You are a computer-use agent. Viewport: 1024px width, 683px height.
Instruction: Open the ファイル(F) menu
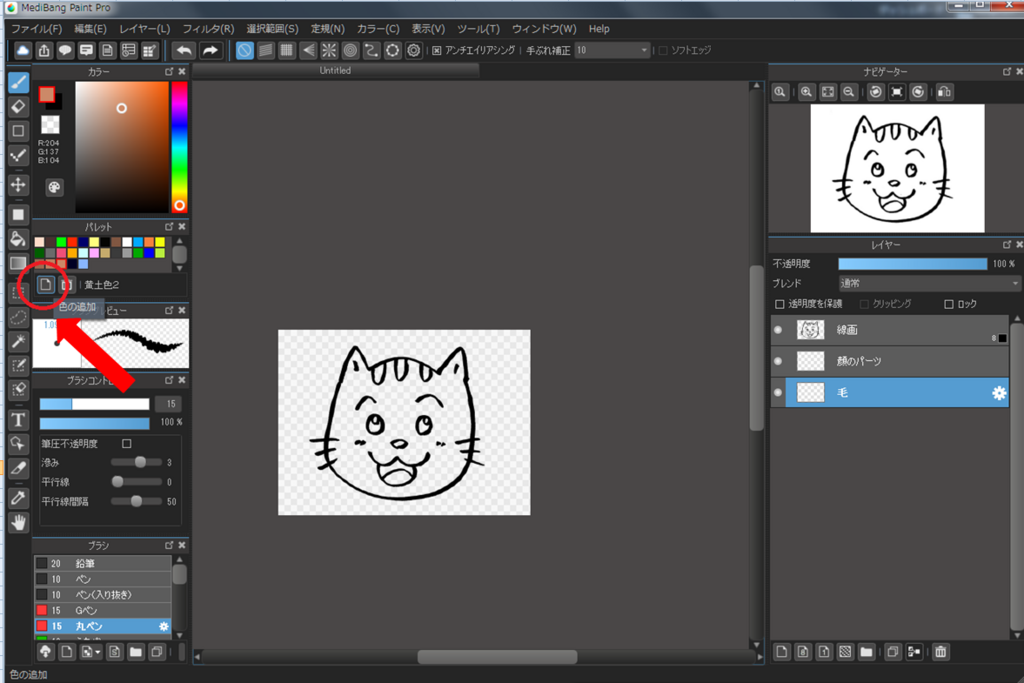[x=37, y=29]
